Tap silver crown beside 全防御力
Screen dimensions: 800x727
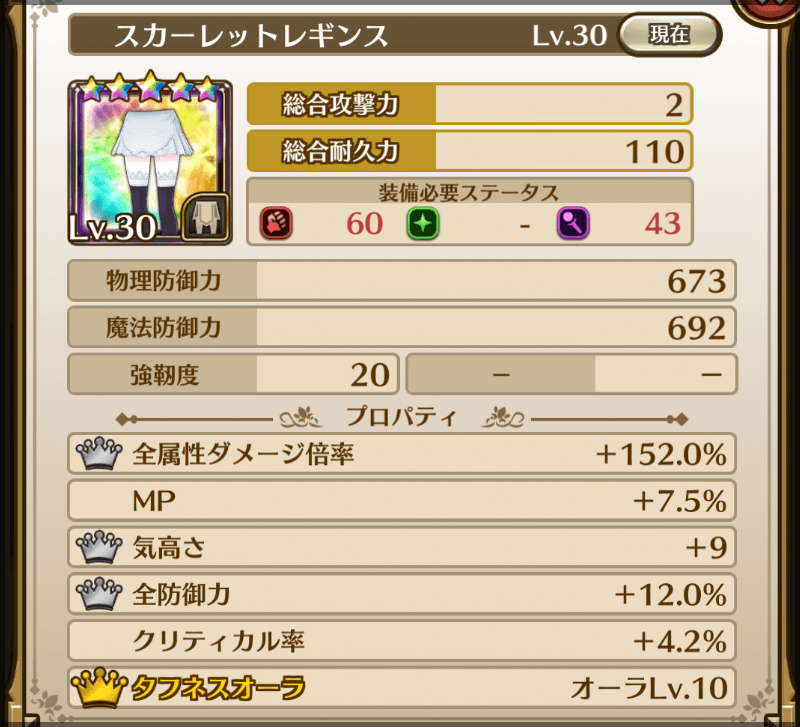(99, 594)
